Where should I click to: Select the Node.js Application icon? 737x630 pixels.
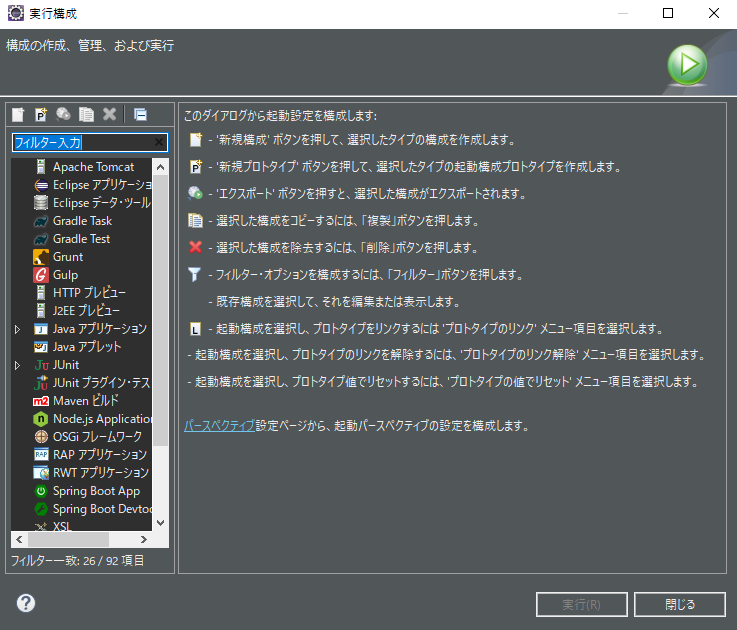click(41, 418)
